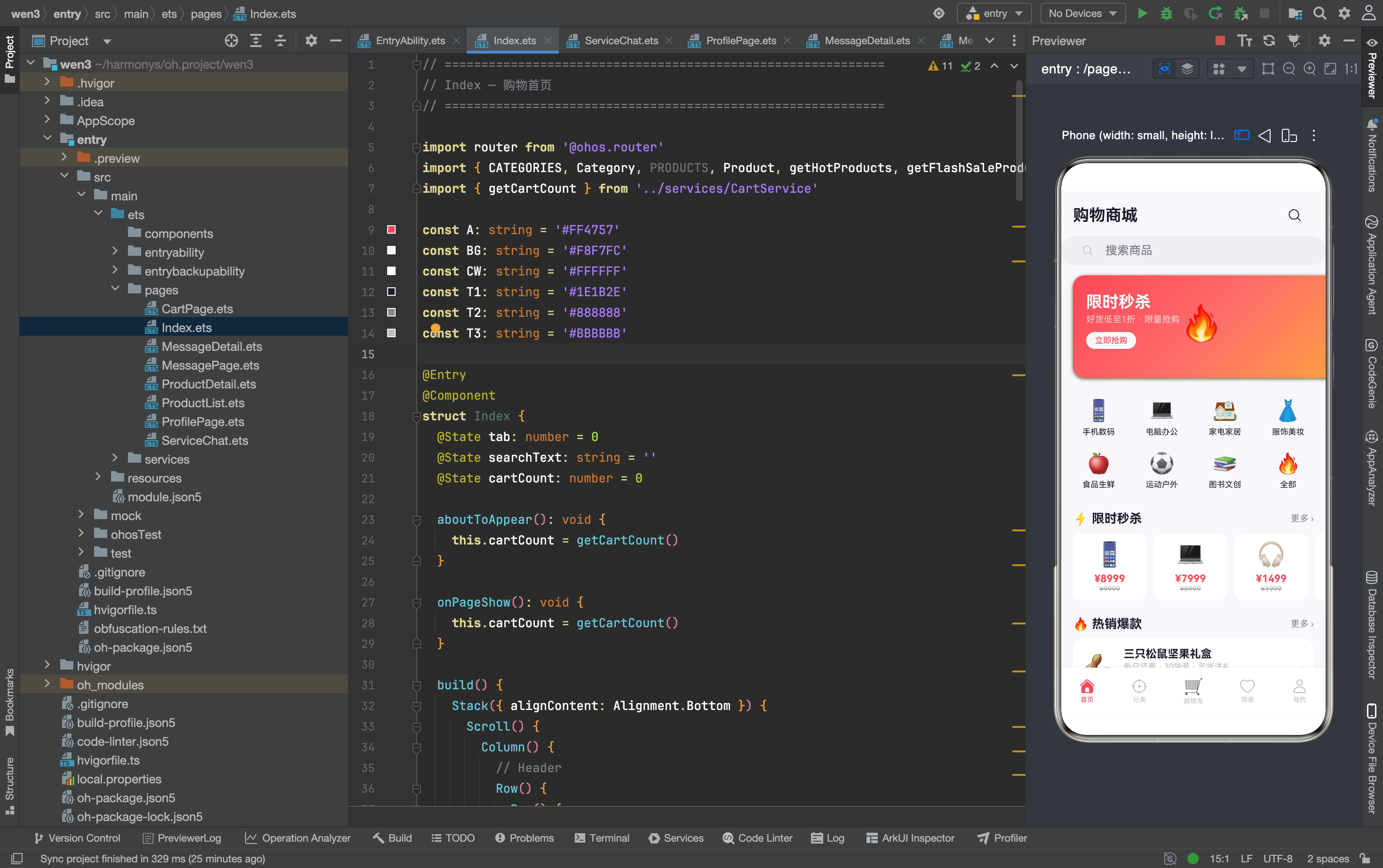
Task: Set Previewer zoom to 1:1
Action: [x=1351, y=69]
